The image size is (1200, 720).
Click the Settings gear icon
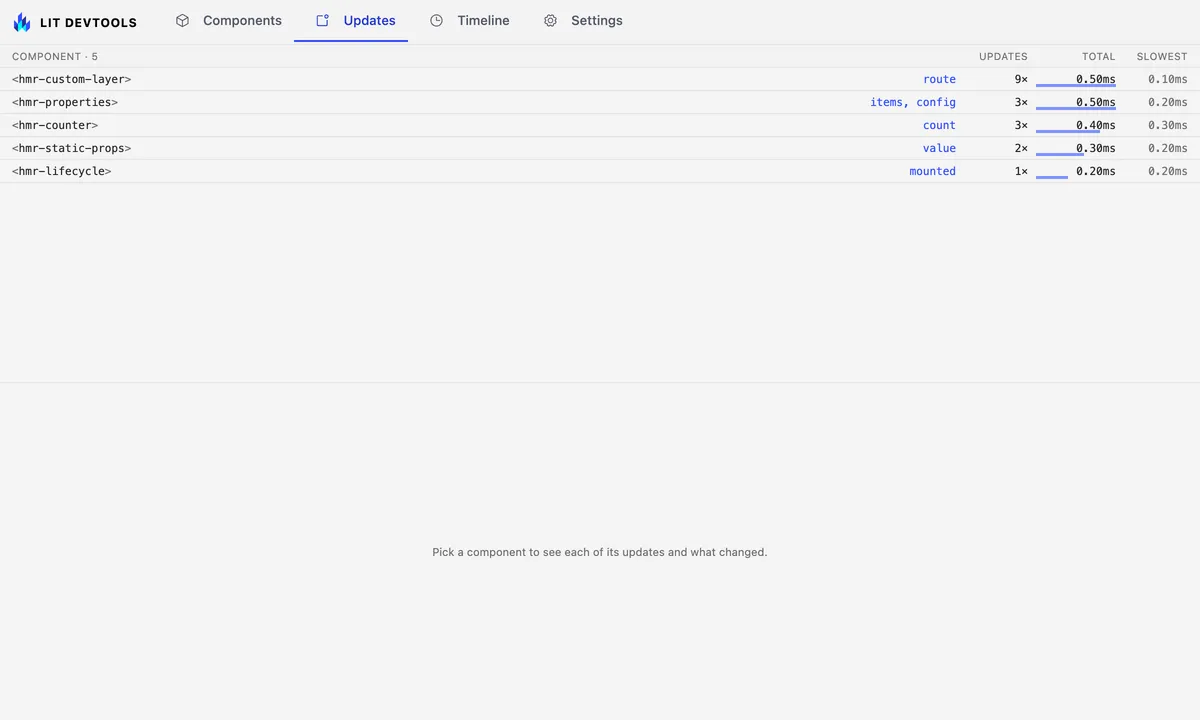click(550, 20)
